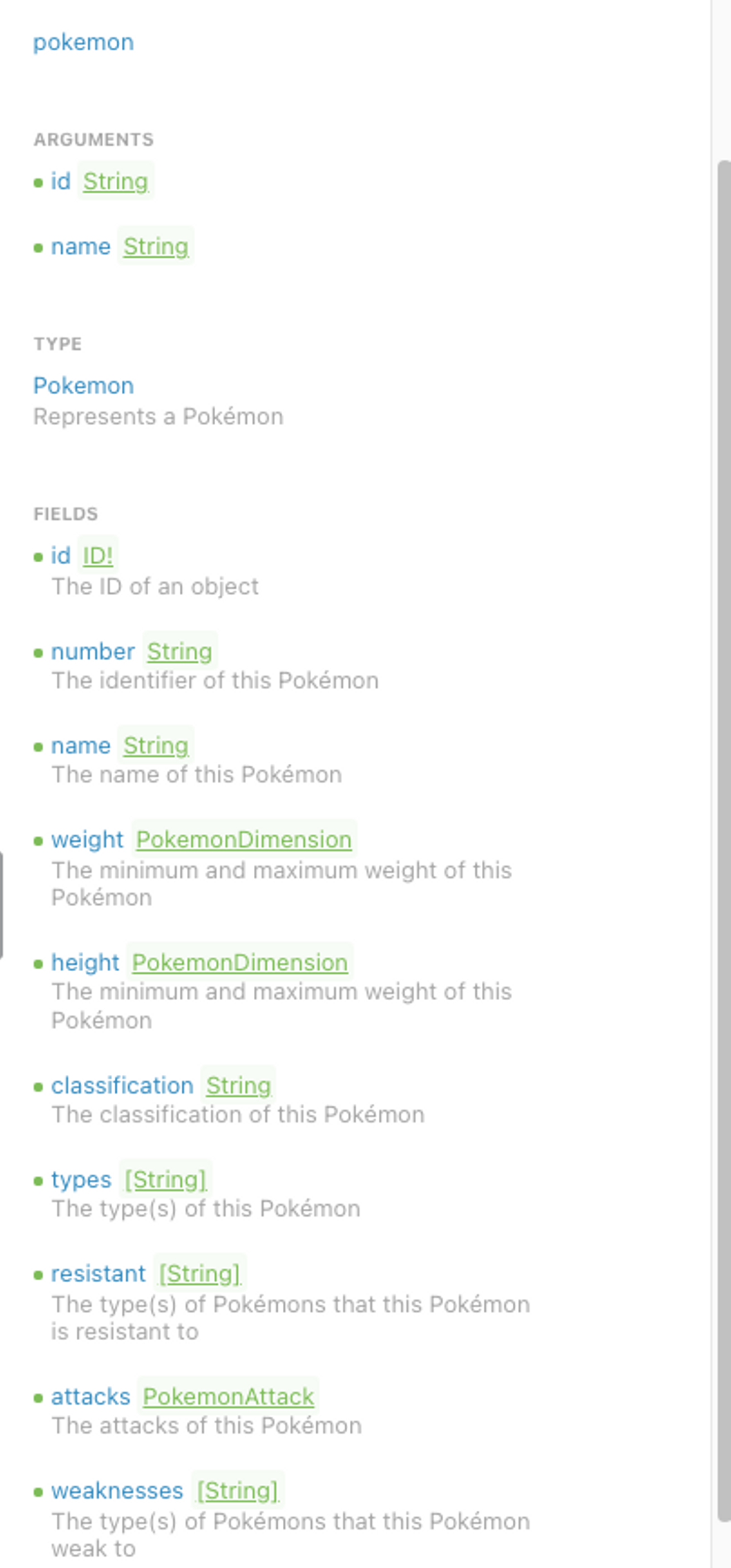Open the Pokemon type link

[83, 386]
